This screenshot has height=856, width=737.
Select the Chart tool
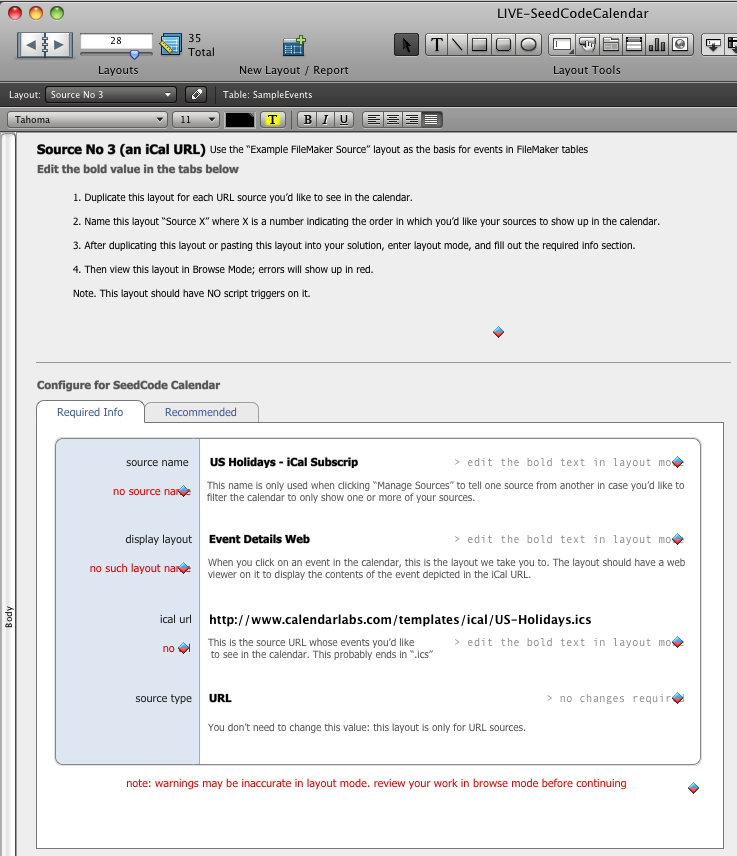click(x=657, y=45)
